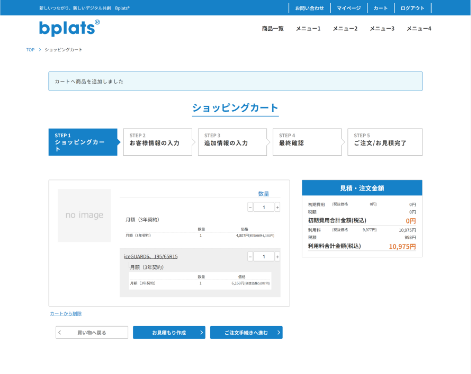Increase quantity of the first cart item
This screenshot has width=471, height=374.
tap(277, 207)
